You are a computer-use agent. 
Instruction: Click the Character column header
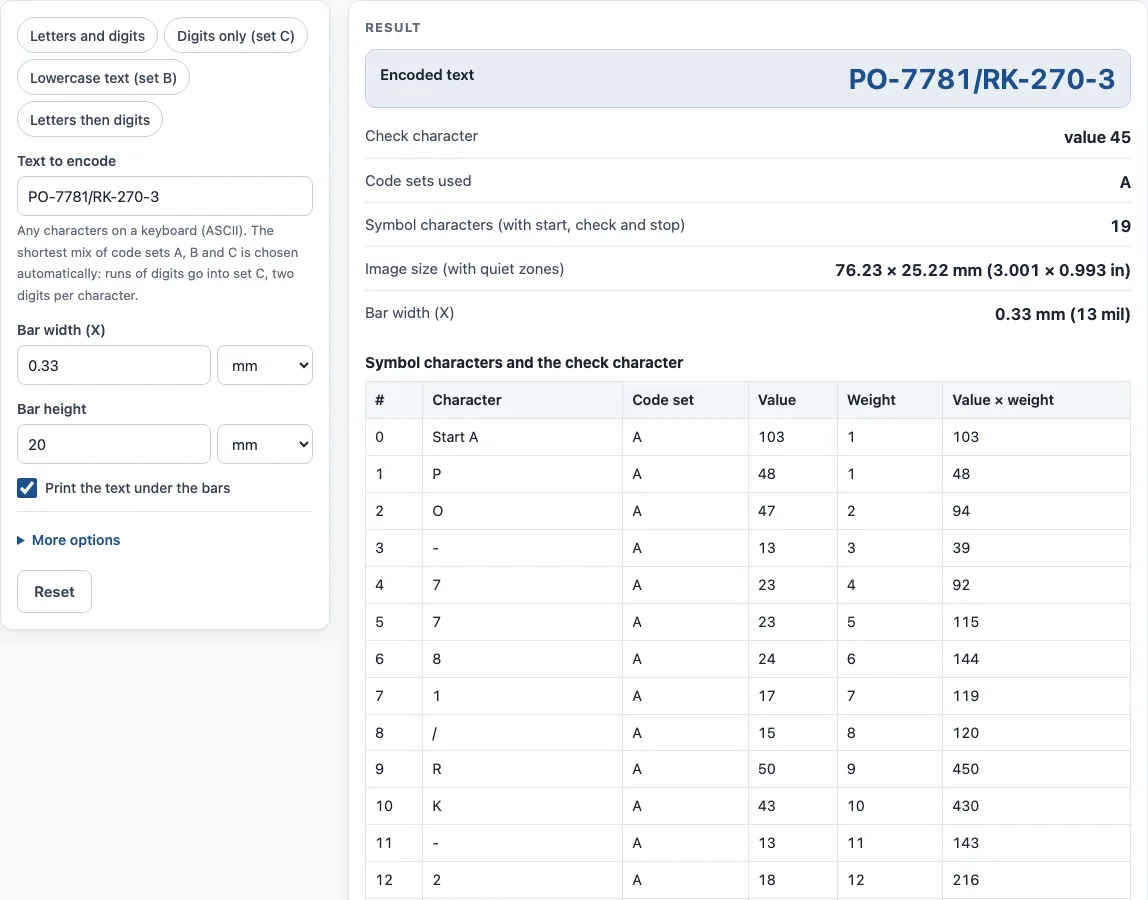point(466,400)
